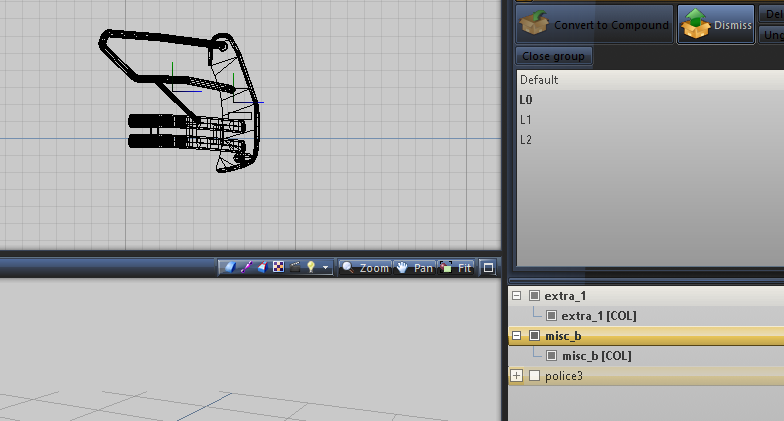Activate the Zoom viewport tool
Viewport: 784px width, 421px height.
point(365,268)
